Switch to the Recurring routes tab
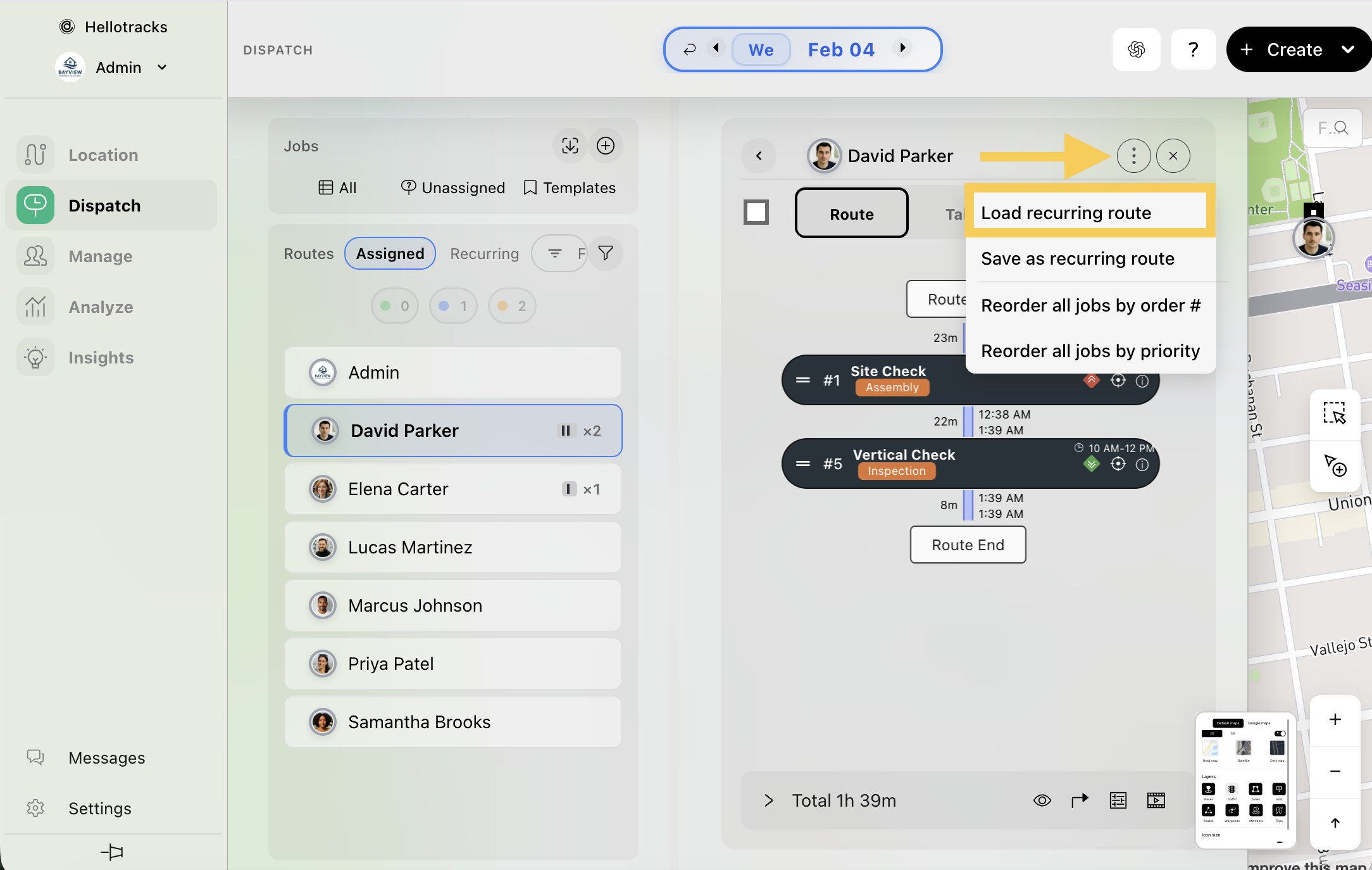The image size is (1372, 870). [x=484, y=254]
